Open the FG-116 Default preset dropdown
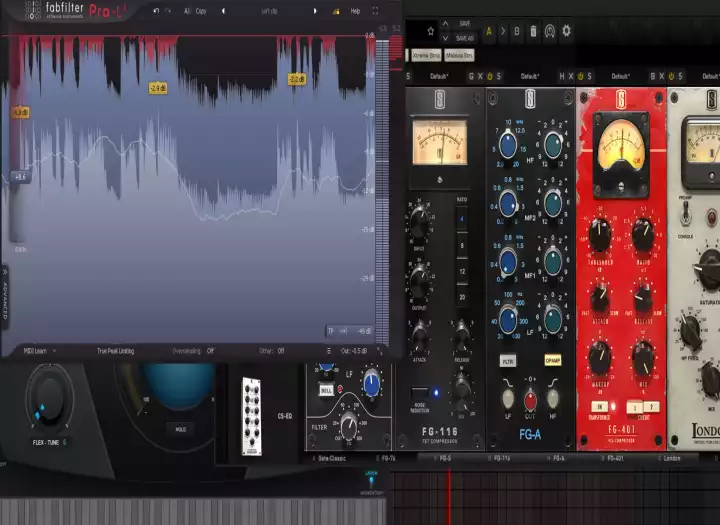Viewport: 720px width, 525px height. (439, 76)
